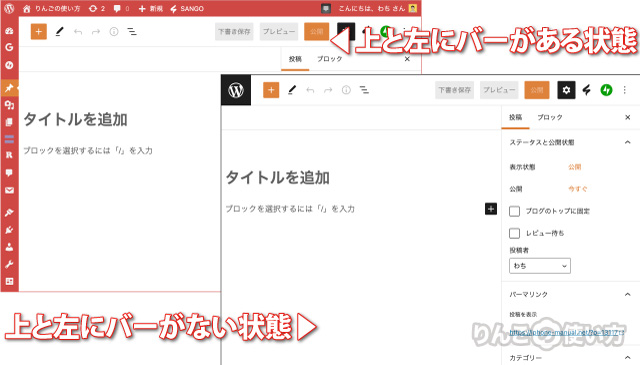Switch to 投稿 tab in right window
640x365 pixels.
(x=515, y=117)
